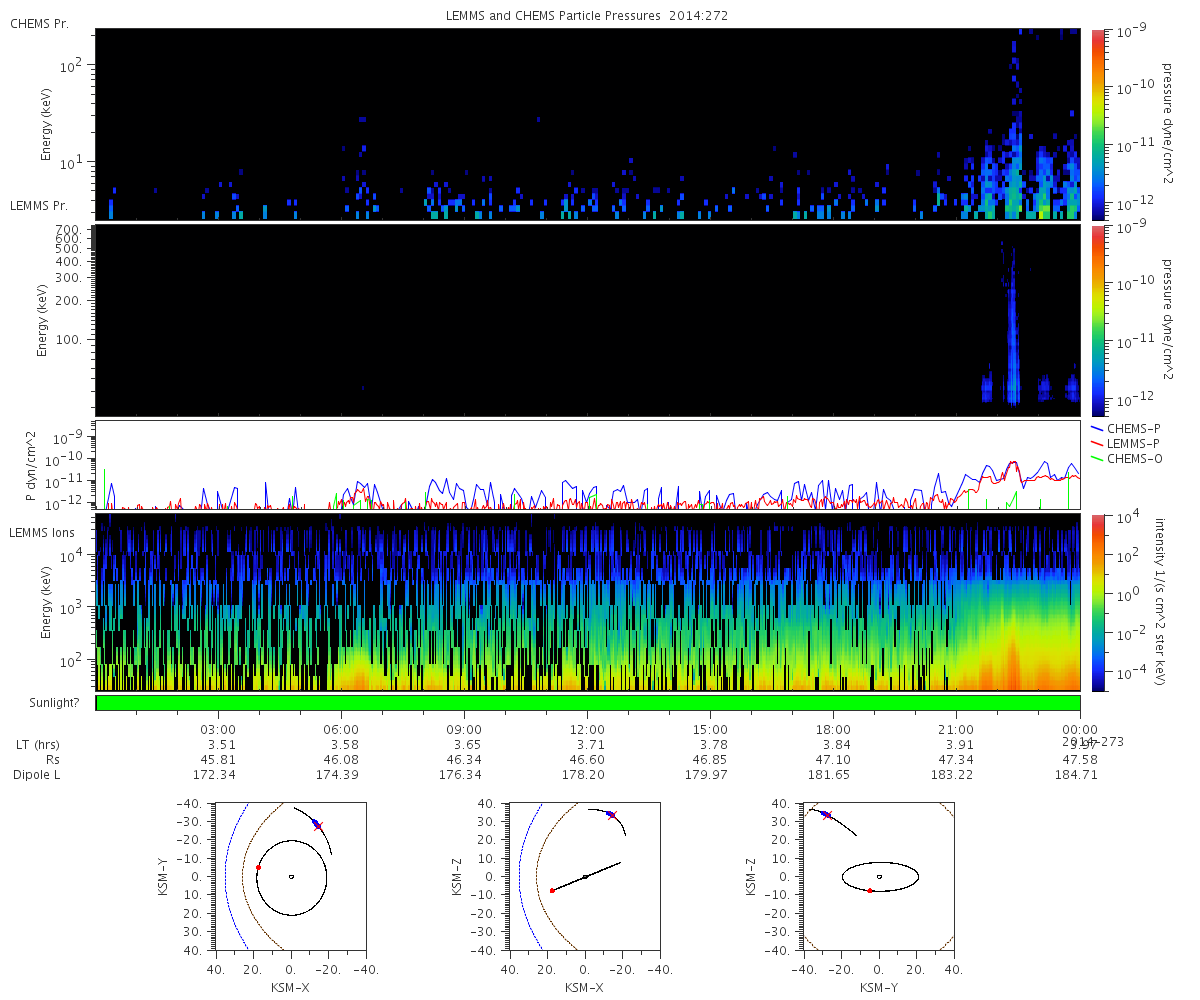Click the green Sunlight indicator bar
The image size is (1200, 1000).
click(x=588, y=703)
